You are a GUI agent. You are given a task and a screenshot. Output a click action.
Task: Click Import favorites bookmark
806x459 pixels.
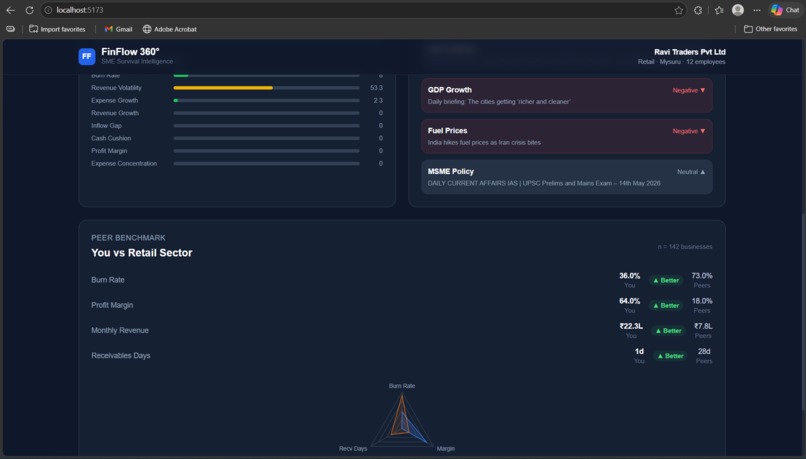coord(57,29)
